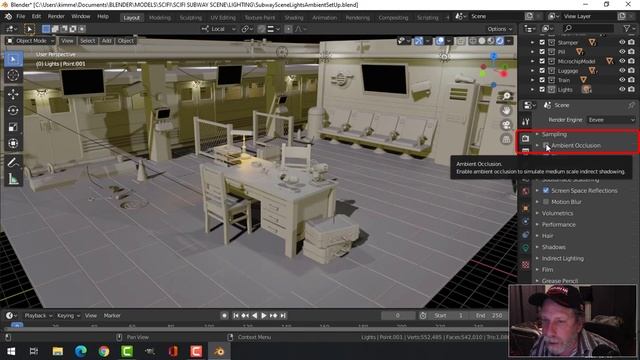Open the Object Mode dropdown
Image resolution: width=640 pixels, height=360 pixels.
pos(31,41)
